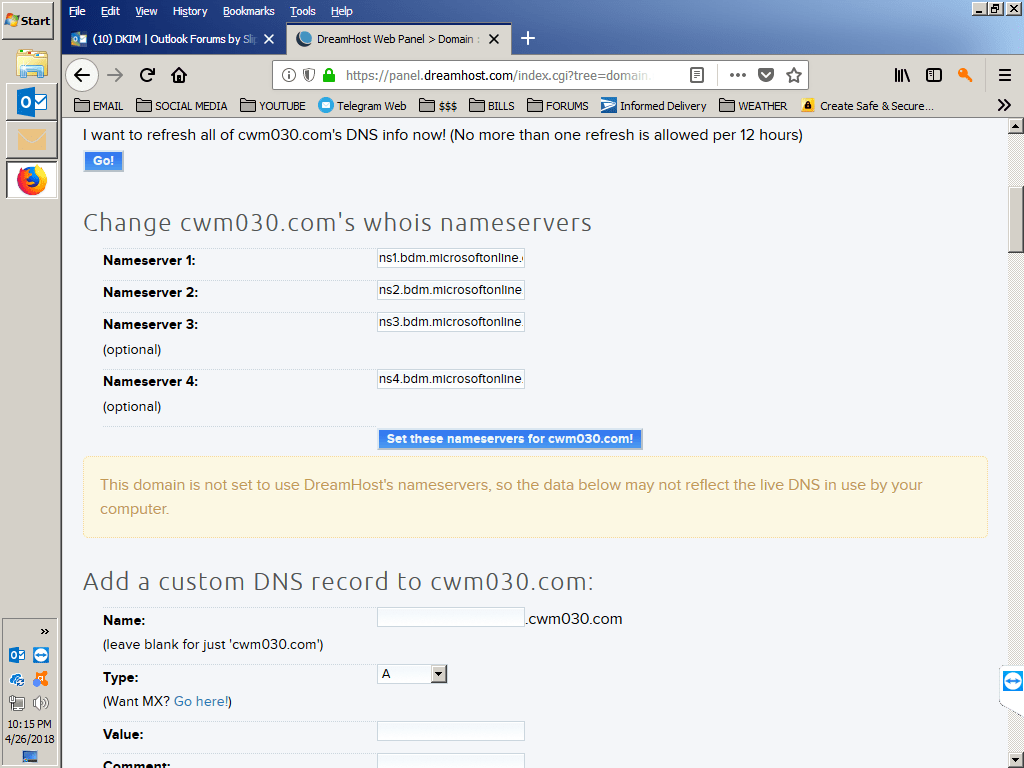The height and width of the screenshot is (768, 1024).
Task: Click inside the Nameserver 1 field
Action: [450, 257]
